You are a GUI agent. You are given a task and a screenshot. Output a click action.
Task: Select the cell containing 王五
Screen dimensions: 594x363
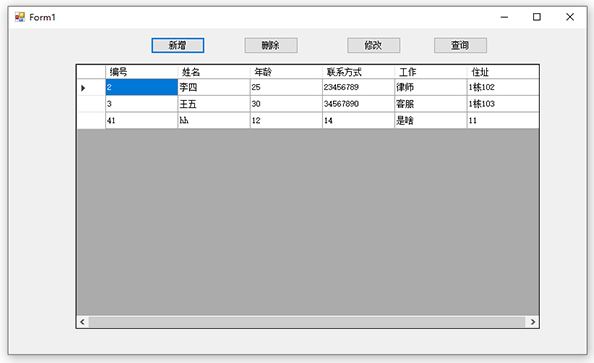(x=214, y=104)
